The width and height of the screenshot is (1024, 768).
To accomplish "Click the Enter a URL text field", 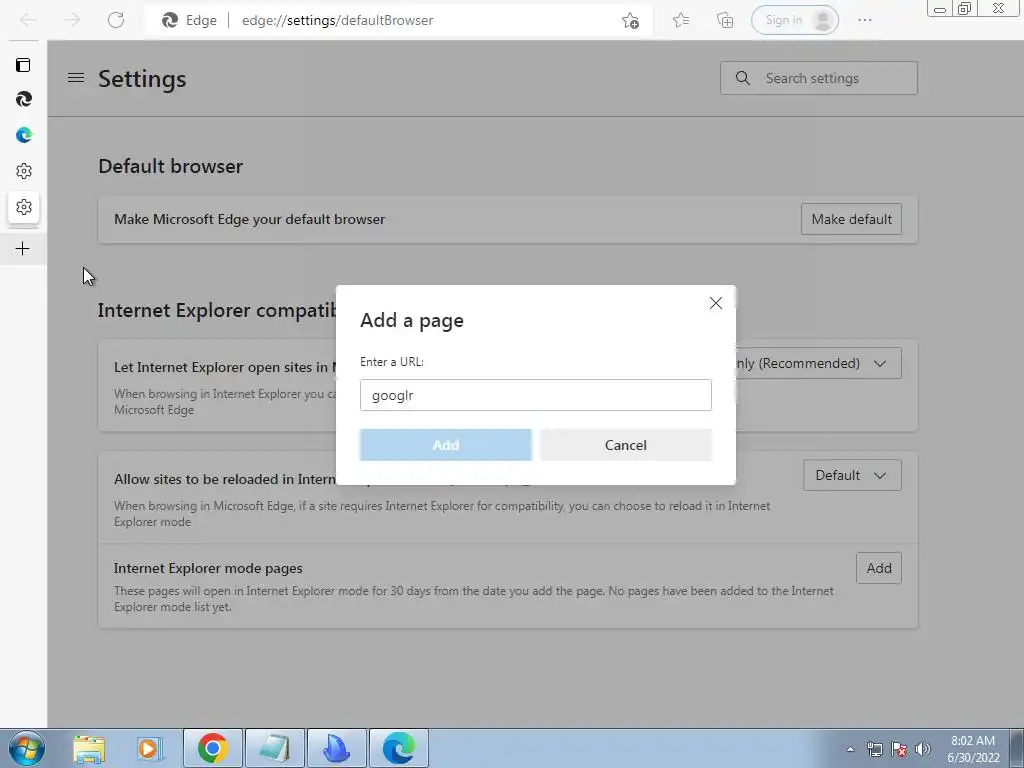I will click(x=536, y=395).
